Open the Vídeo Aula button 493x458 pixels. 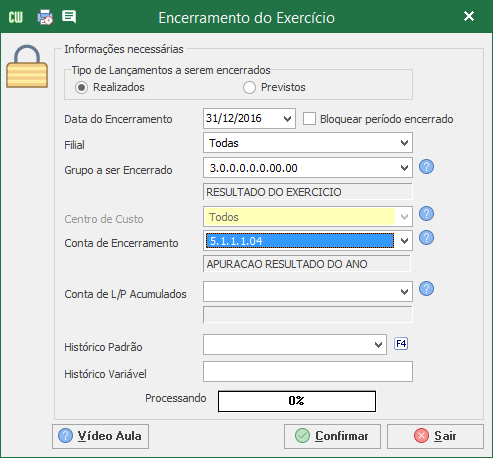[x=100, y=436]
